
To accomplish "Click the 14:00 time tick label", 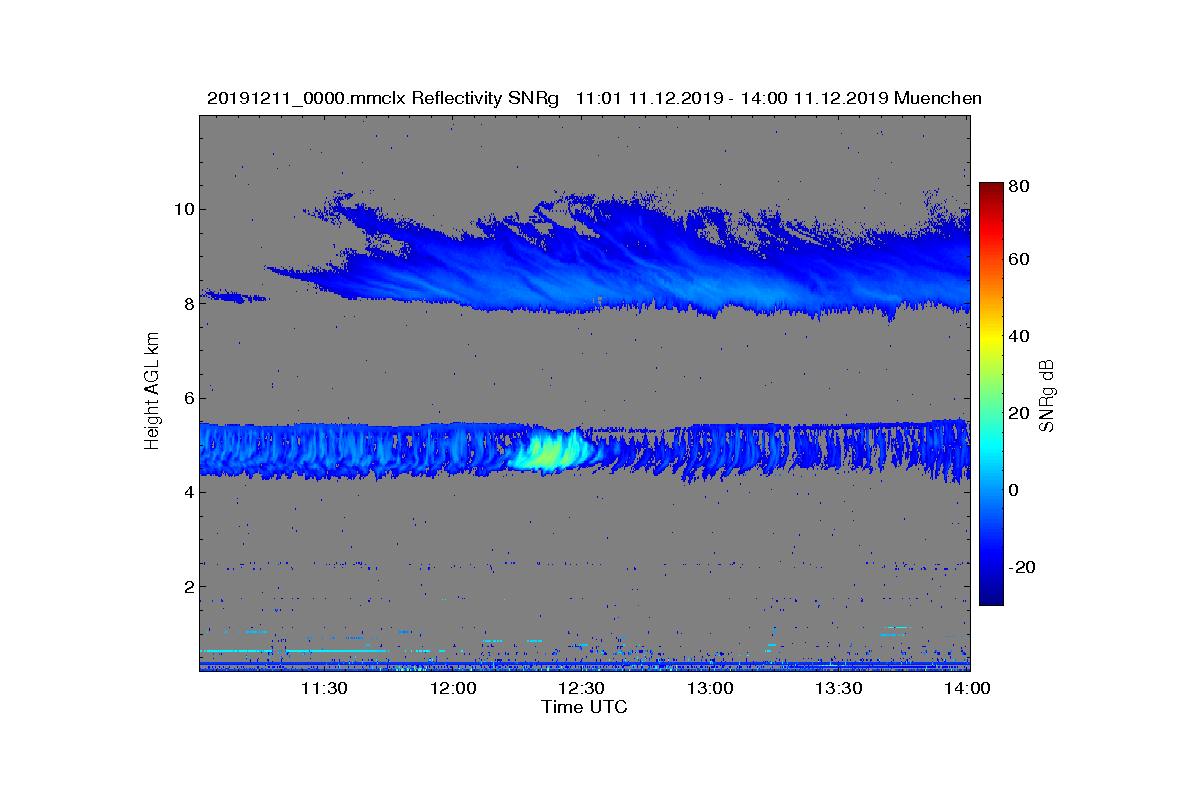I will [x=966, y=688].
